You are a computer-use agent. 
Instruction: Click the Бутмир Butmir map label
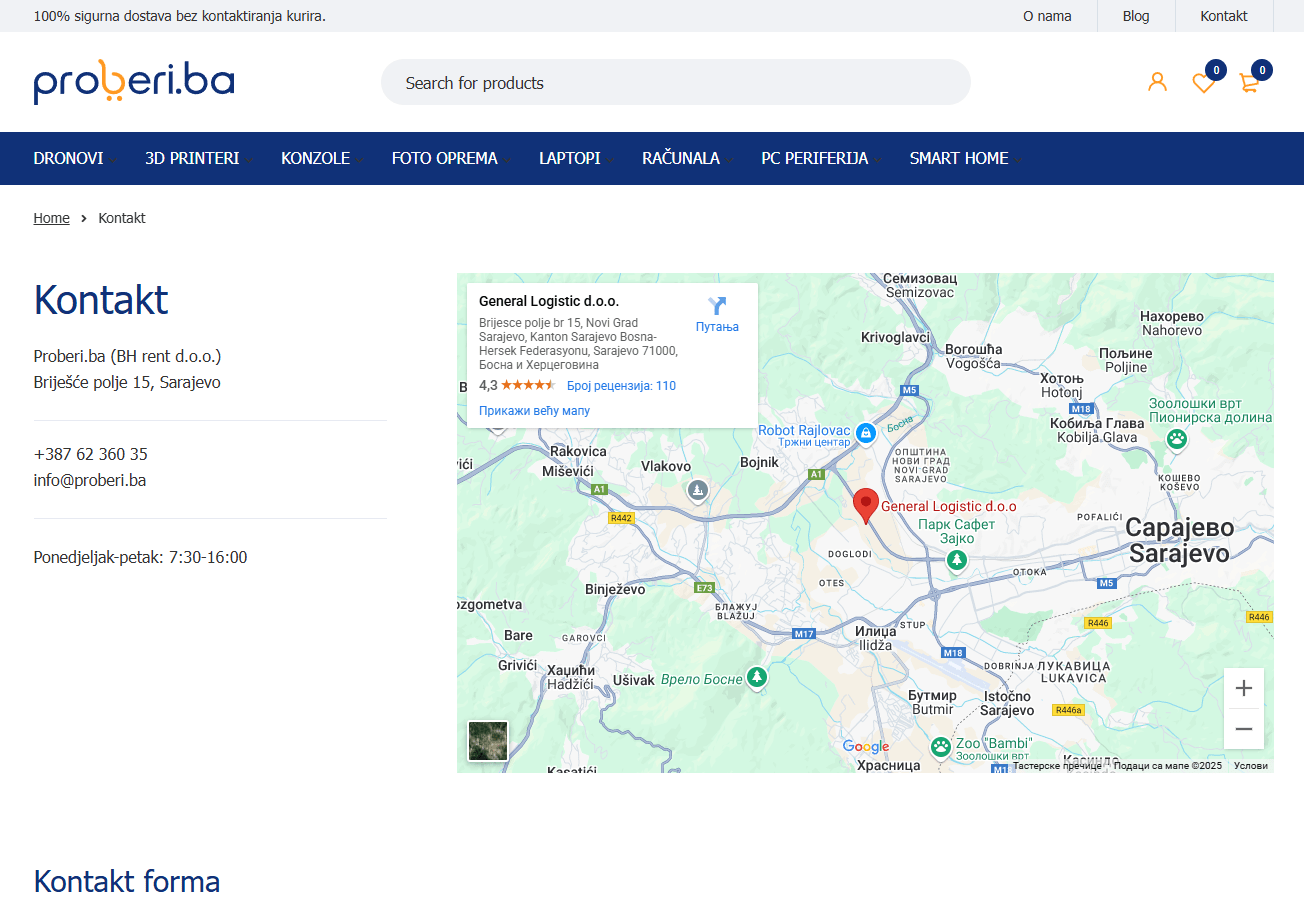(932, 702)
